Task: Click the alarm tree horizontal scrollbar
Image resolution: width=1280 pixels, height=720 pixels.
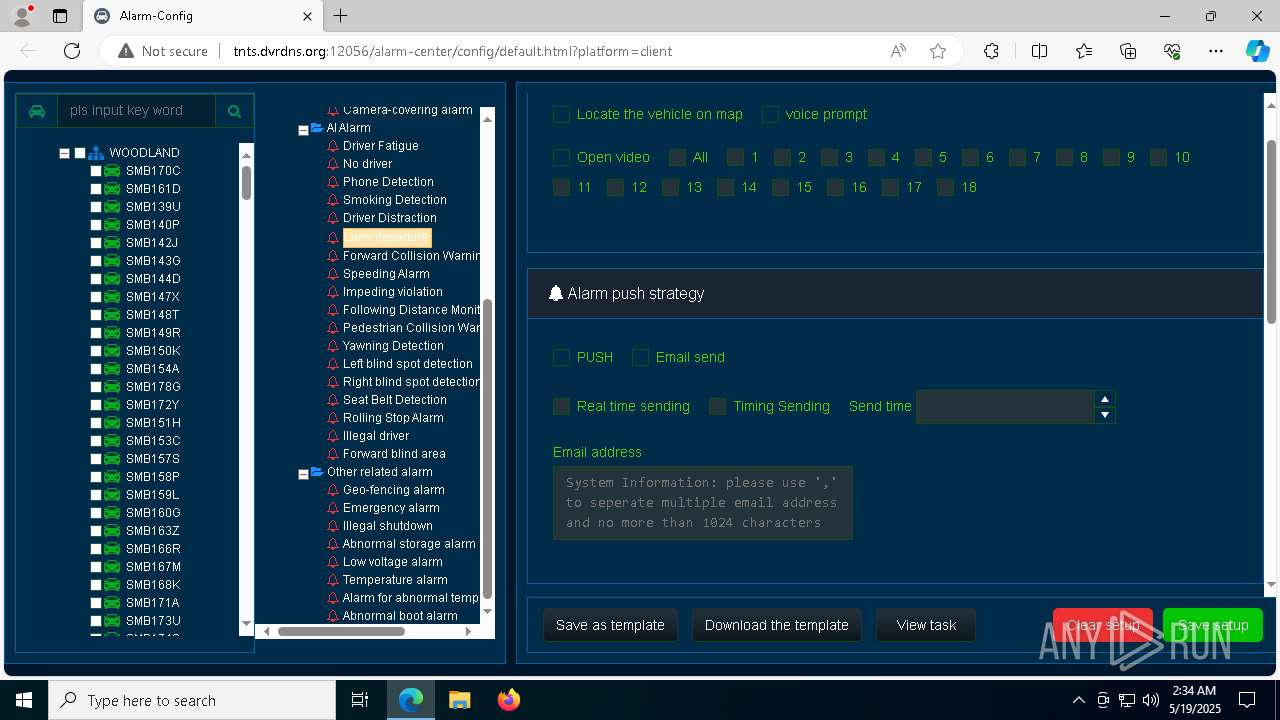Action: [341, 631]
